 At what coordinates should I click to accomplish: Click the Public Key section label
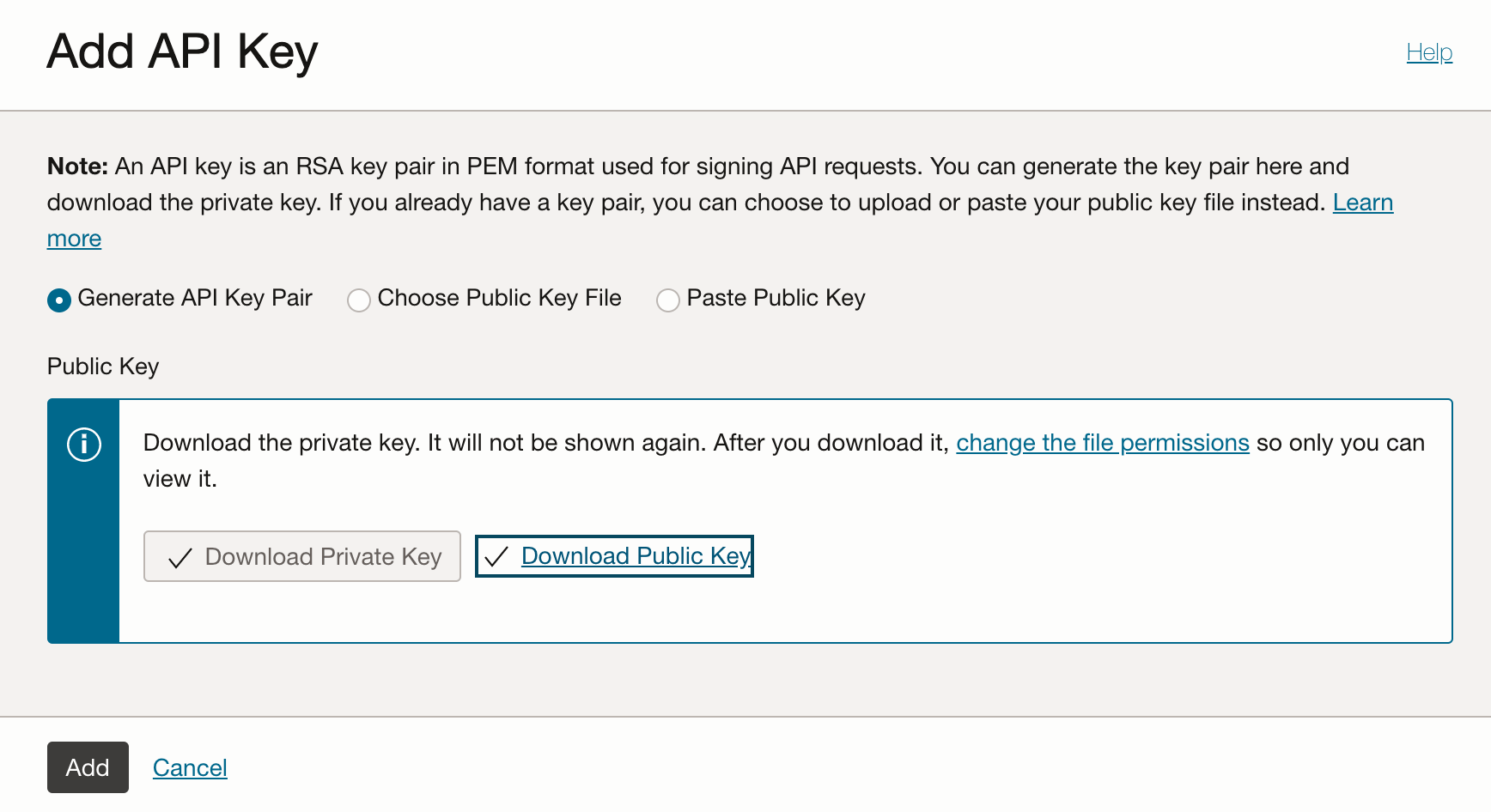tap(102, 366)
